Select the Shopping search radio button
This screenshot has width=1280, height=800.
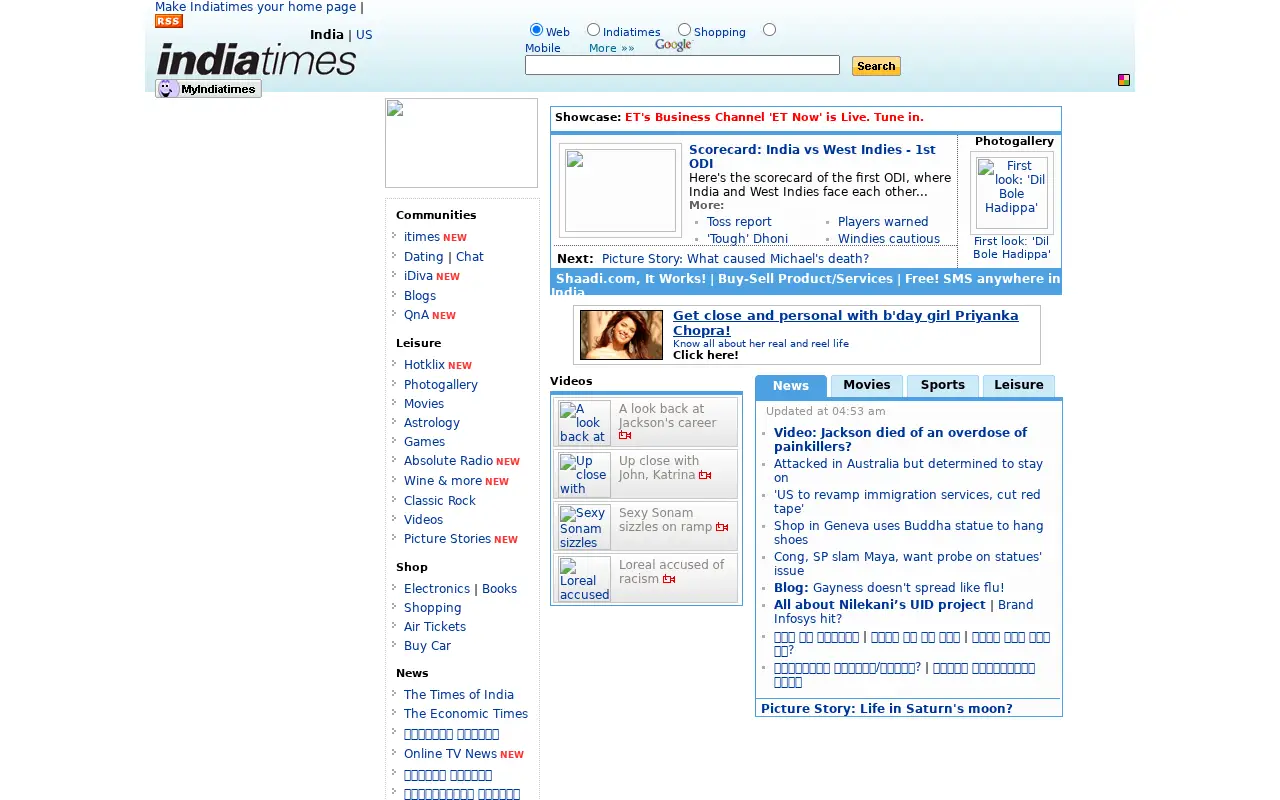tap(684, 30)
